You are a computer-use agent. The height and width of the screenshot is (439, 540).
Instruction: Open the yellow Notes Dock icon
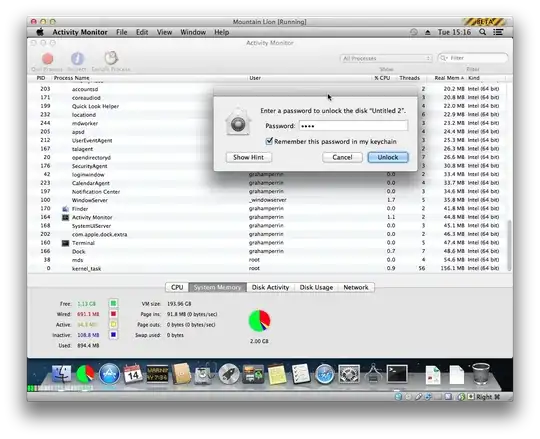(277, 374)
